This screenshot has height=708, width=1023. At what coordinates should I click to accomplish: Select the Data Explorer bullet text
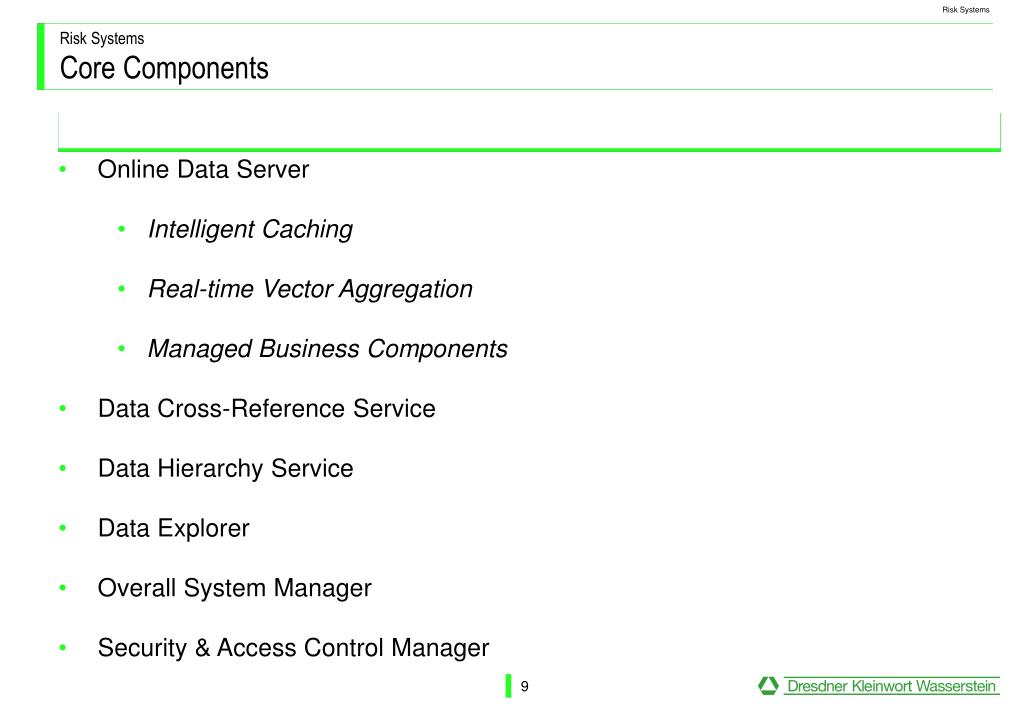[174, 529]
